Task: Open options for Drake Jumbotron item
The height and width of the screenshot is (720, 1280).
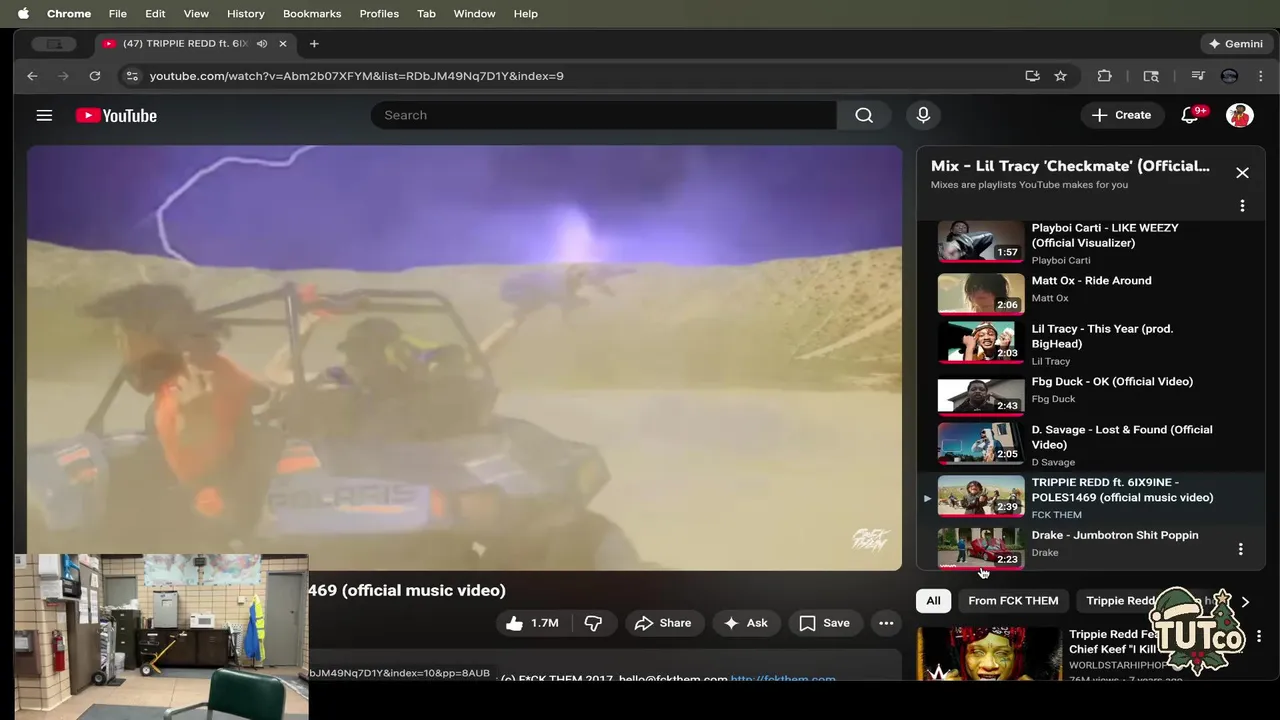Action: [1241, 549]
